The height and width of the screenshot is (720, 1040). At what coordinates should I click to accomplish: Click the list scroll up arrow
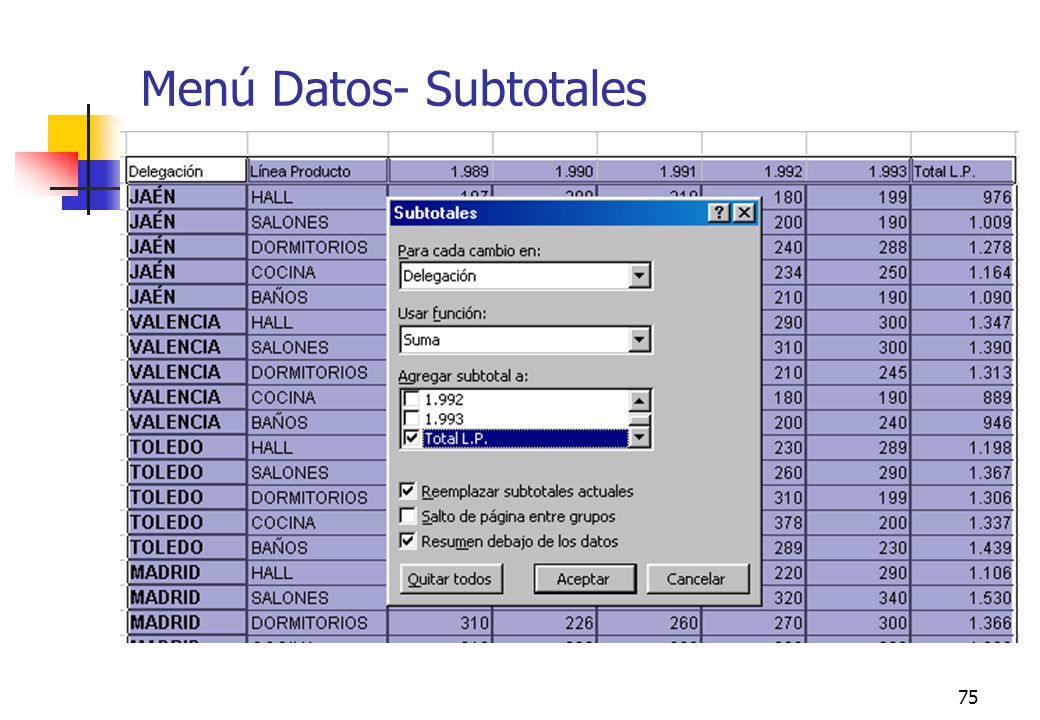[639, 400]
